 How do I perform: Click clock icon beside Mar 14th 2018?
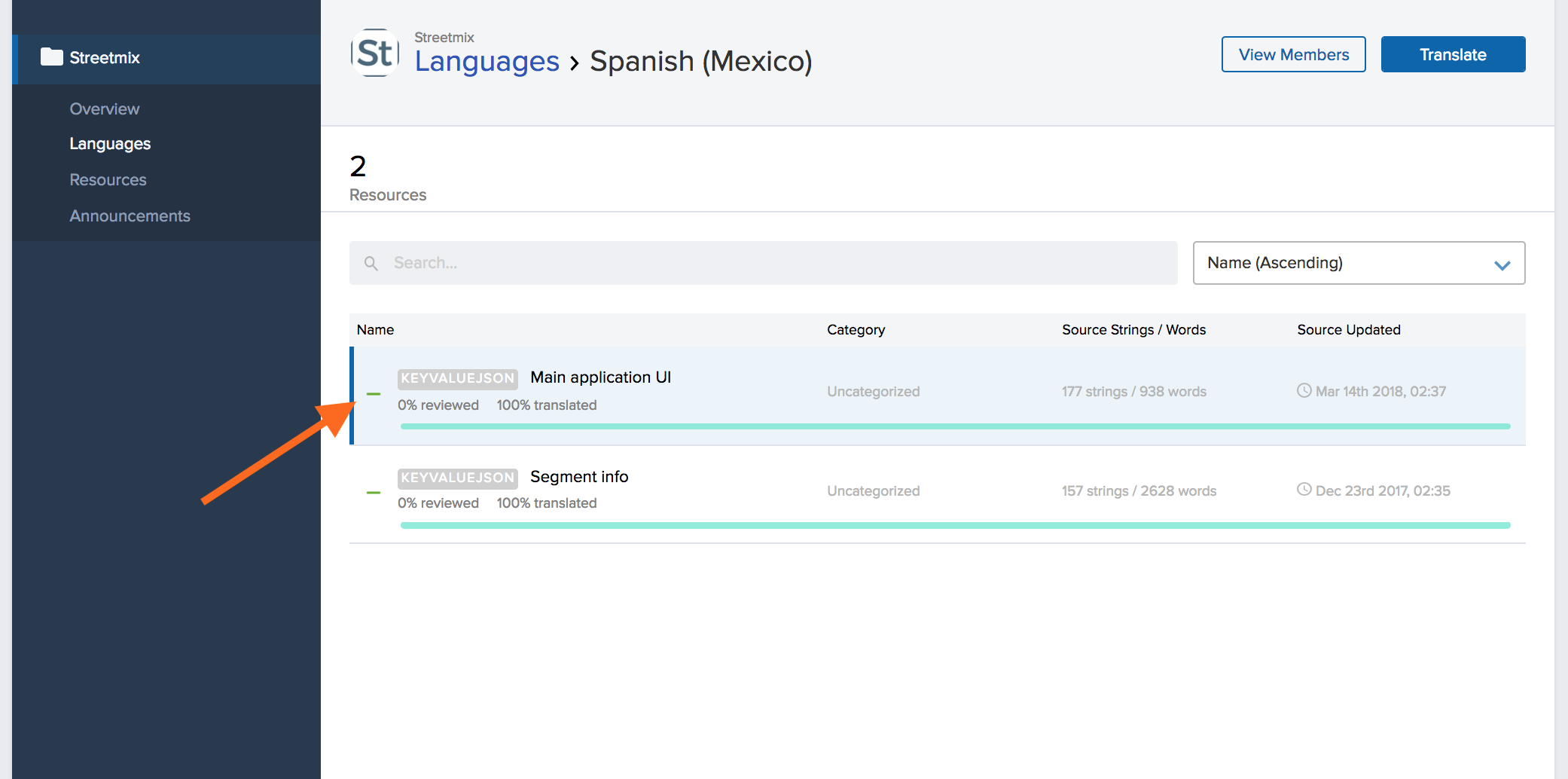click(1304, 390)
